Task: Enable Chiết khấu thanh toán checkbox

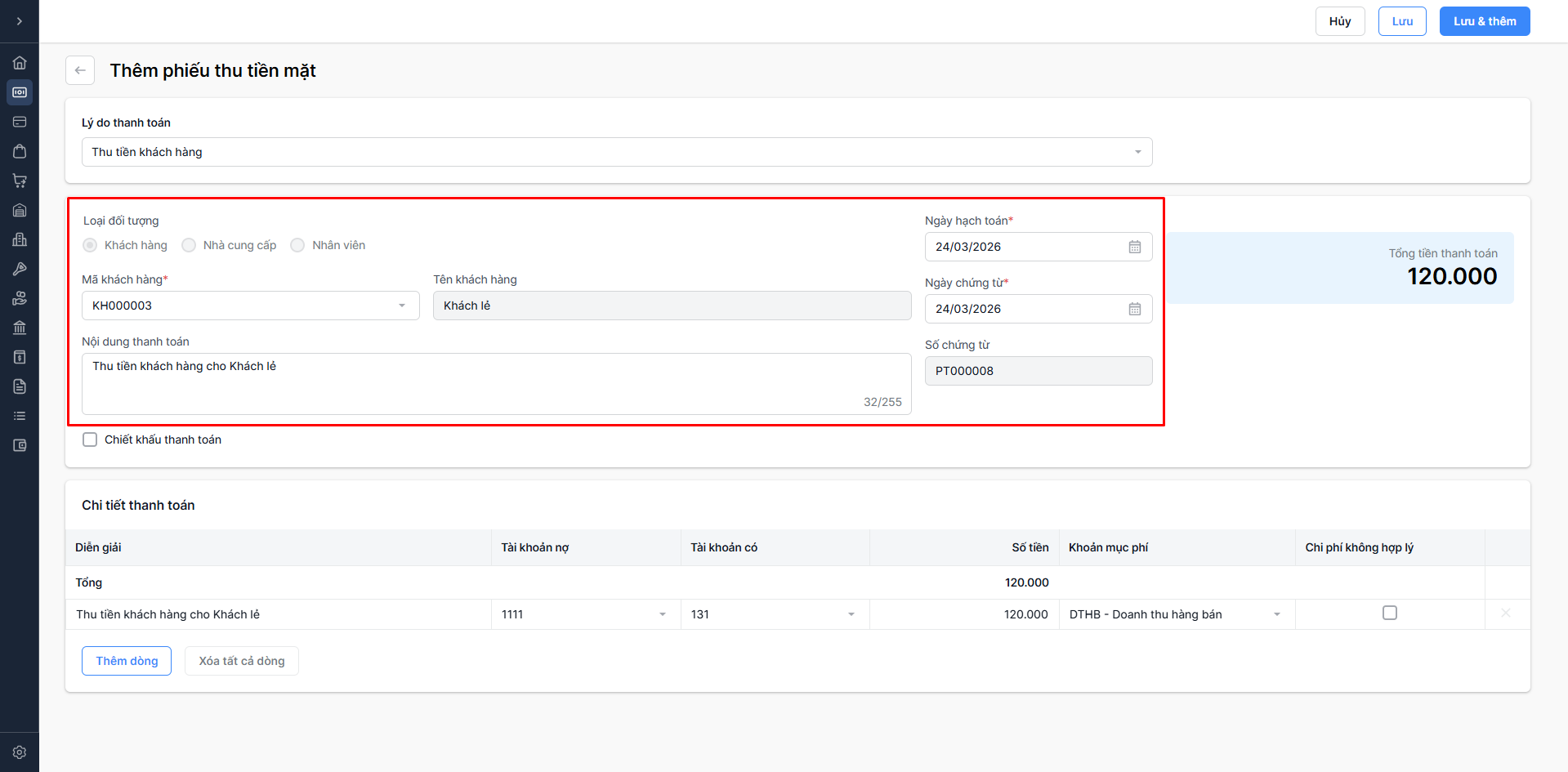Action: pyautogui.click(x=90, y=440)
